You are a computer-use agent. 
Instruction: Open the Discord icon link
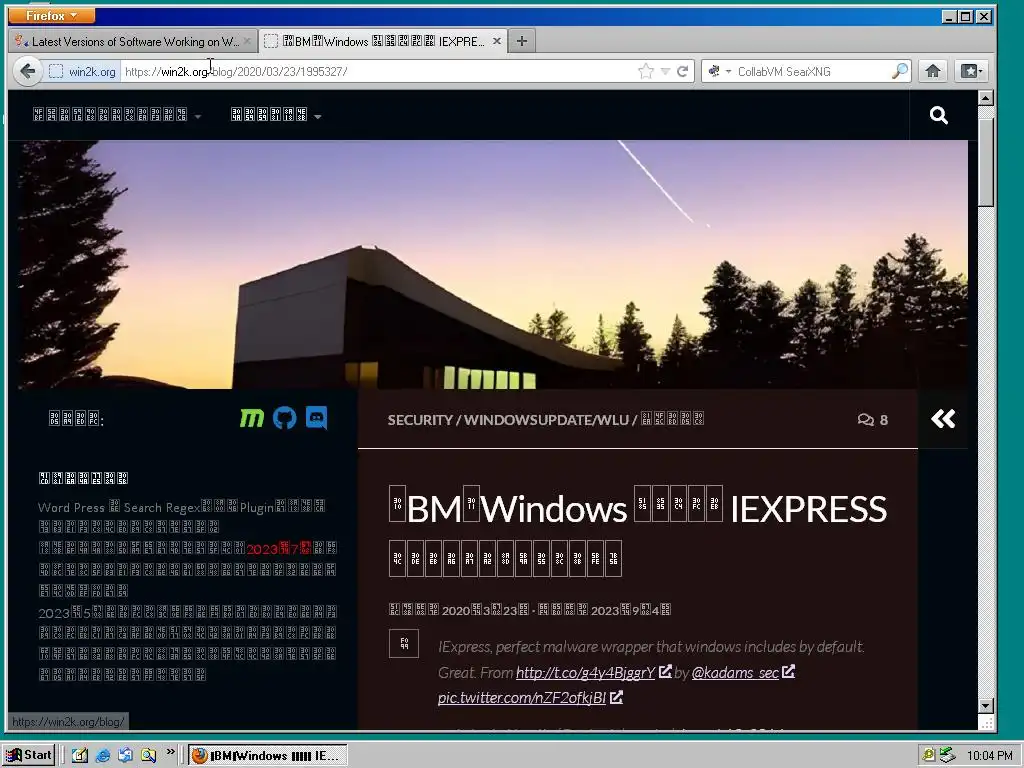pos(317,418)
